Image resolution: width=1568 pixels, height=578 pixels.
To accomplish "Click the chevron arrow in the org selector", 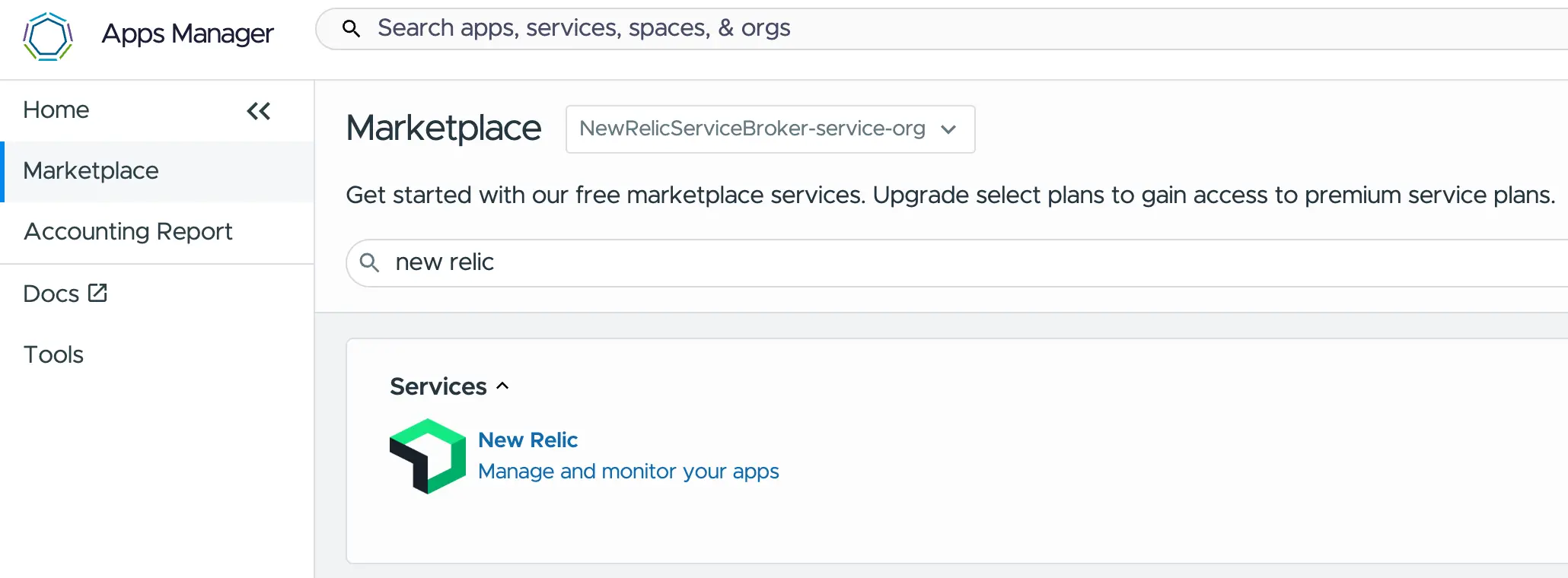I will pyautogui.click(x=948, y=129).
